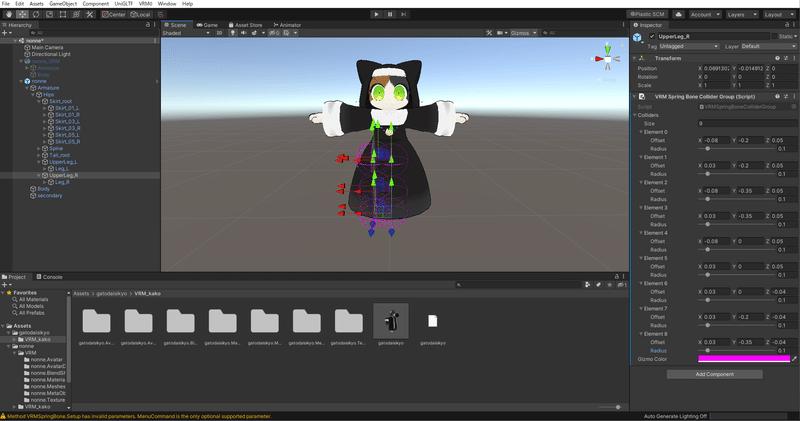Open cloud services icon
This screenshot has width=800, height=421.
[679, 14]
